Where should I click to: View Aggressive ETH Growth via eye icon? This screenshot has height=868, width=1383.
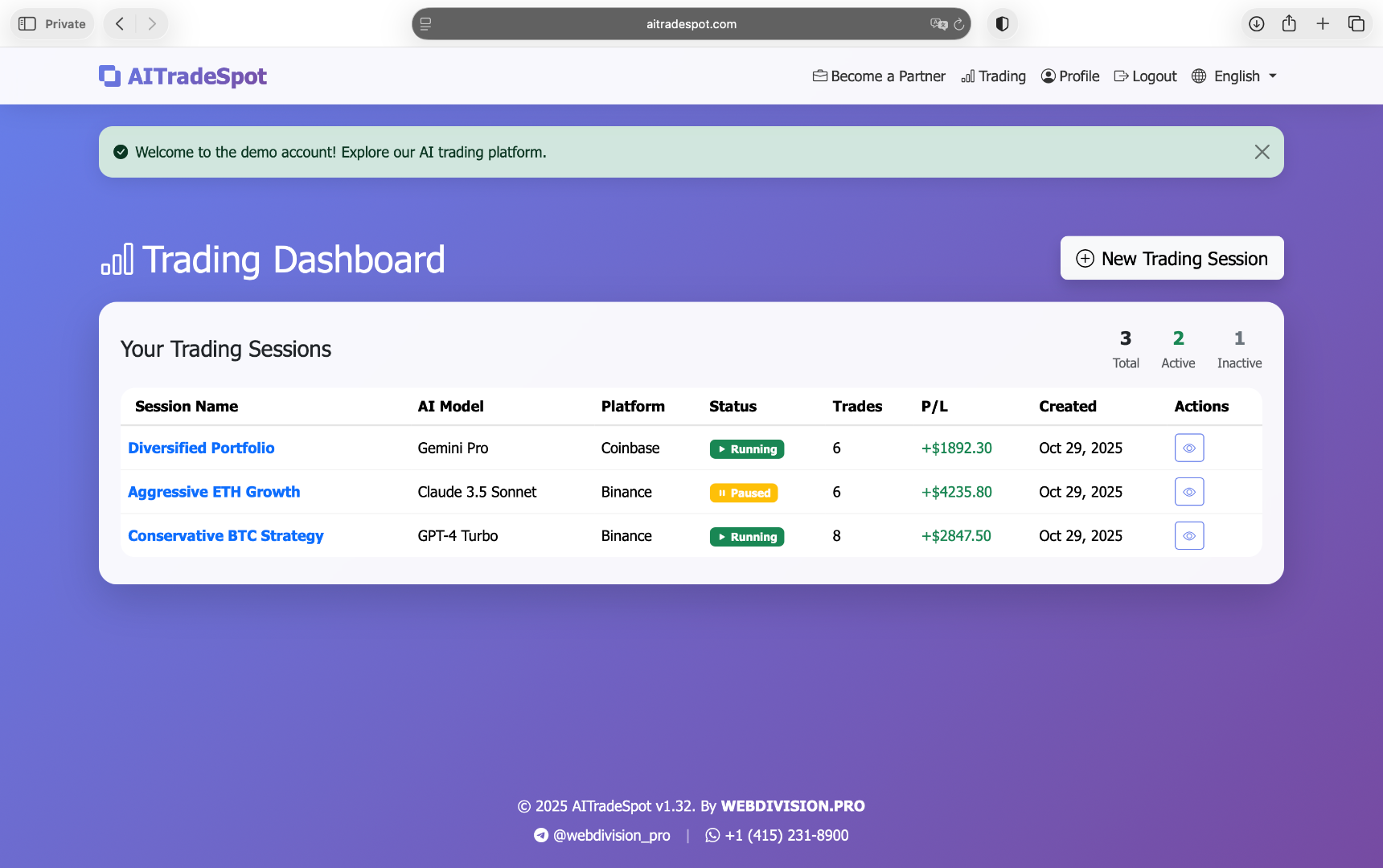(1188, 492)
